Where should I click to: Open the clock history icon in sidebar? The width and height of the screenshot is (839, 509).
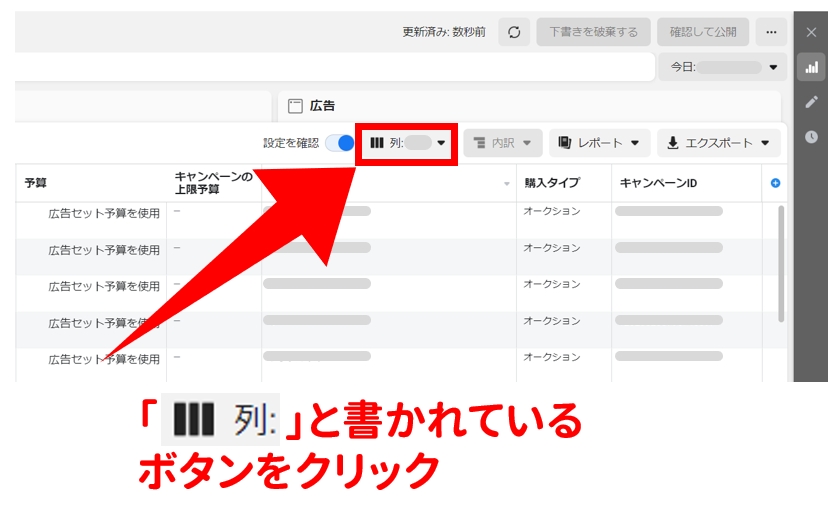coord(811,137)
